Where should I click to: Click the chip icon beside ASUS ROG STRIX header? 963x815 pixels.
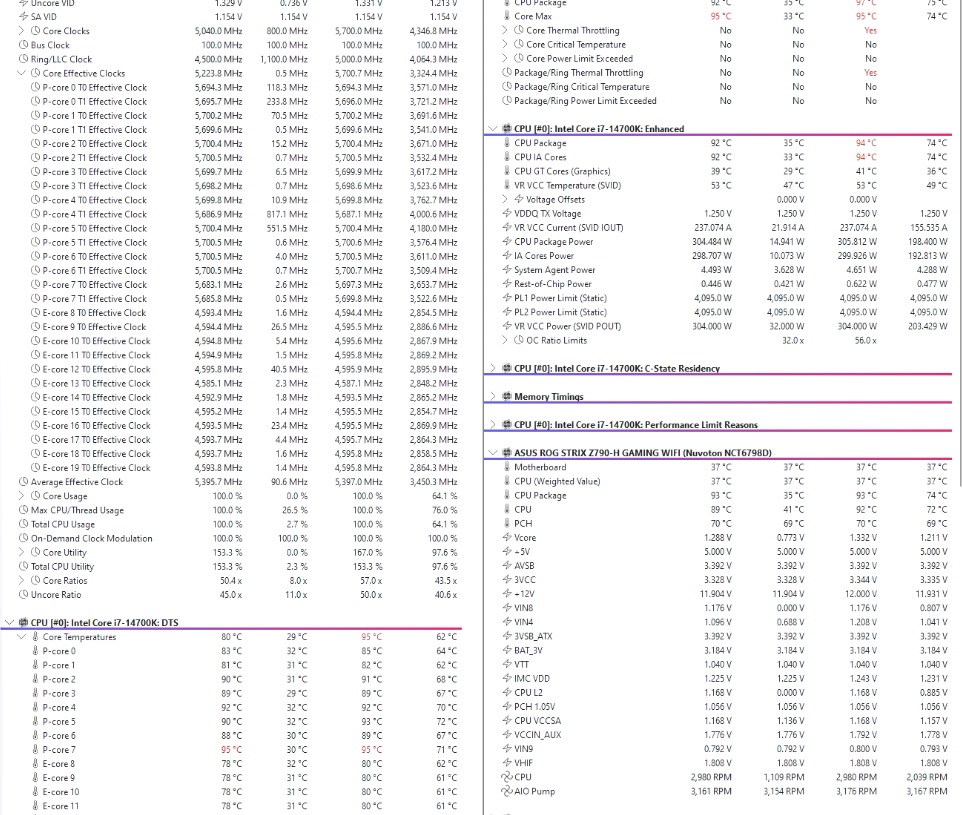point(507,453)
